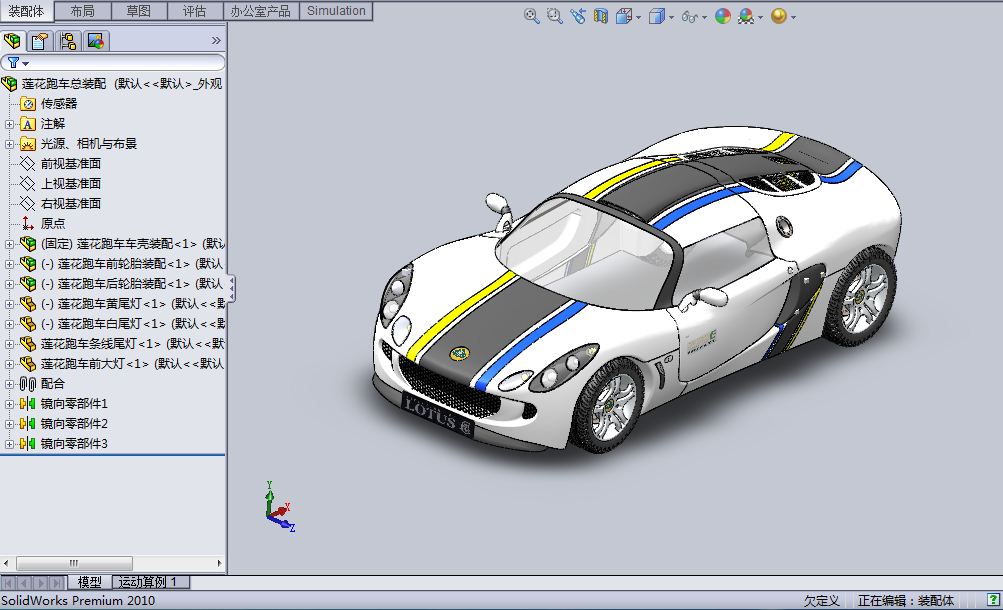Expand the manager panel tabs chevron
Screen dimensions: 1003x610
click(216, 41)
